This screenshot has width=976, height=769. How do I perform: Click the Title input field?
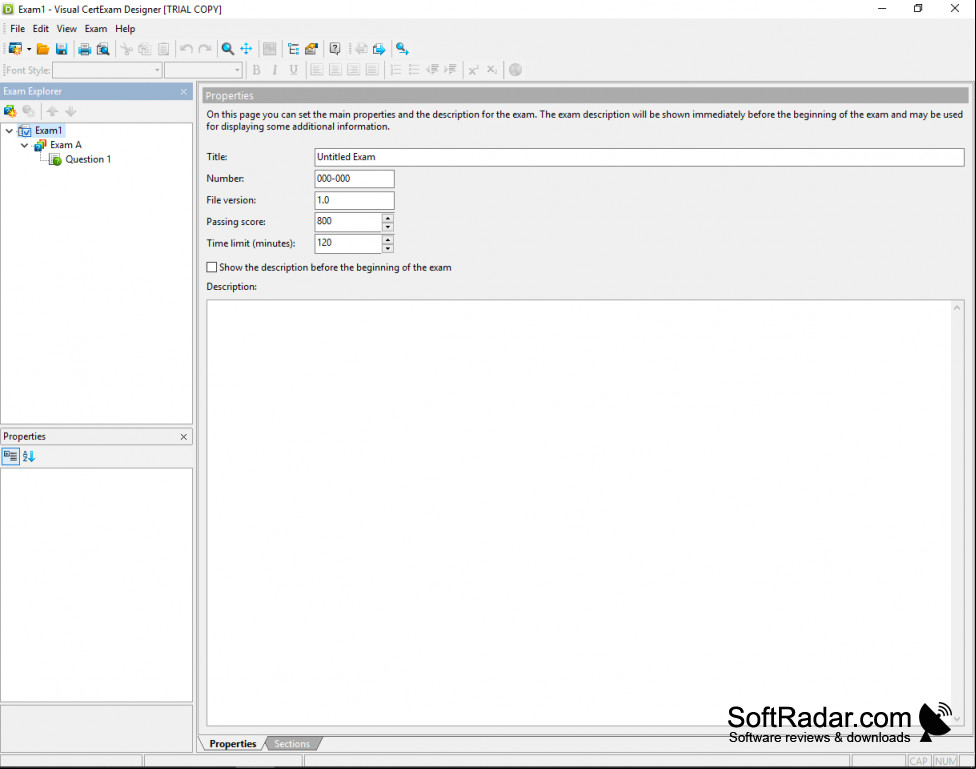point(639,157)
